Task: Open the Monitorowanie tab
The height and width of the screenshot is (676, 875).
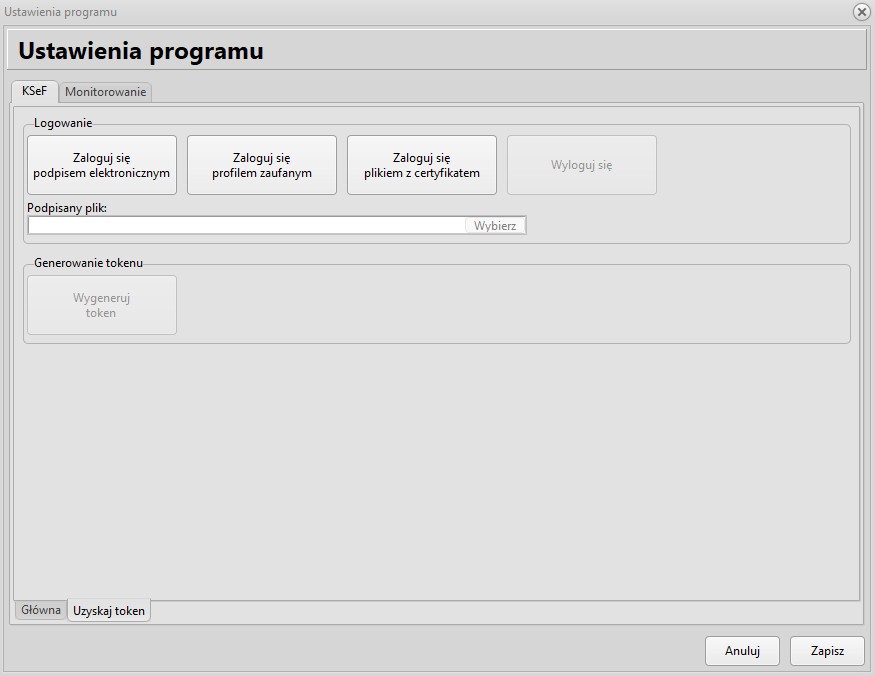Action: 106,92
